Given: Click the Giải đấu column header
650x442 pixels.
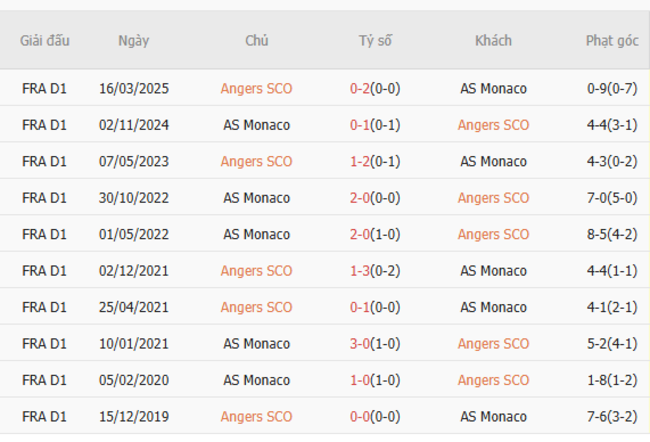Looking at the screenshot, I should click(44, 41).
